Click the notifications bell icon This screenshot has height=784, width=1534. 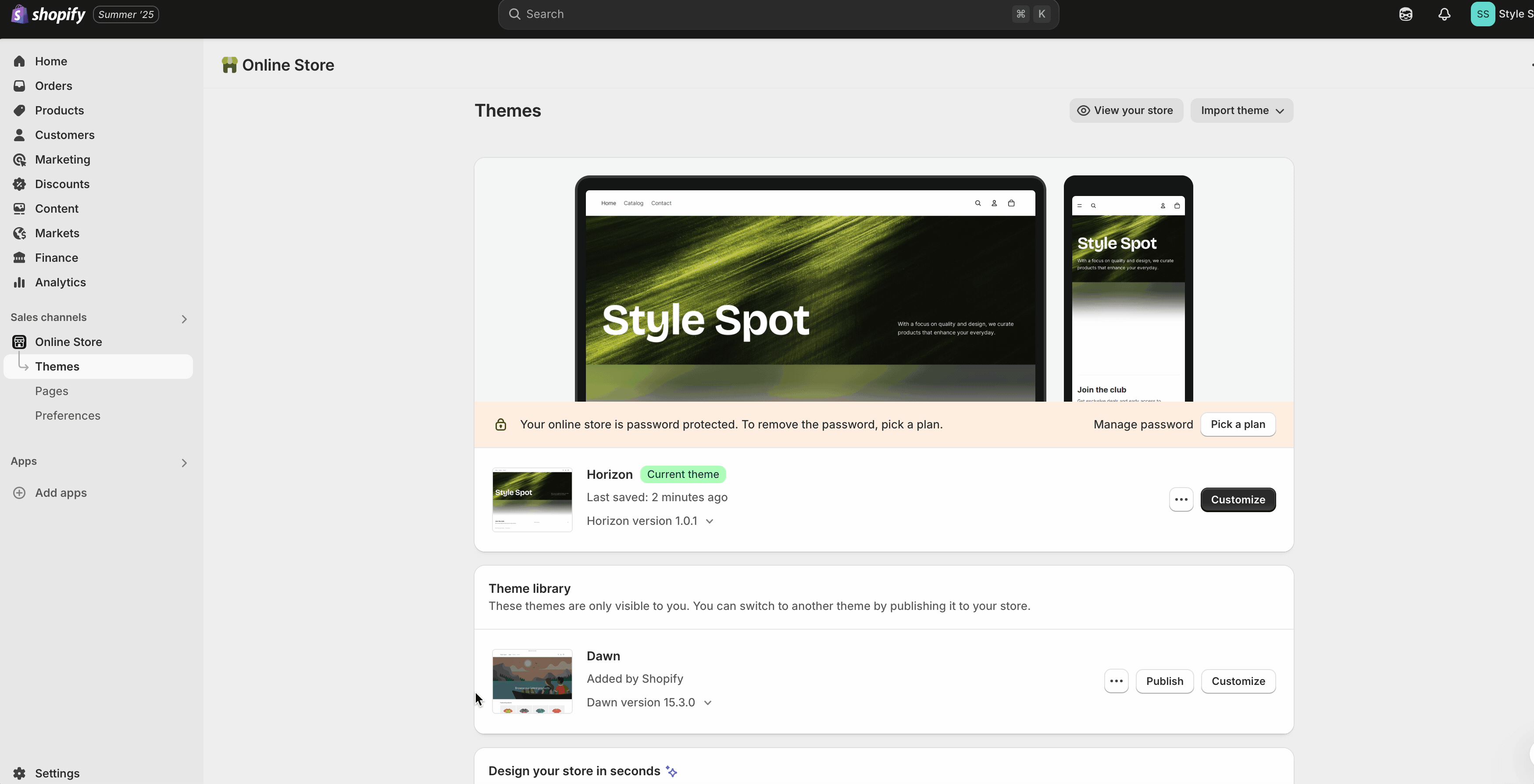1444,14
